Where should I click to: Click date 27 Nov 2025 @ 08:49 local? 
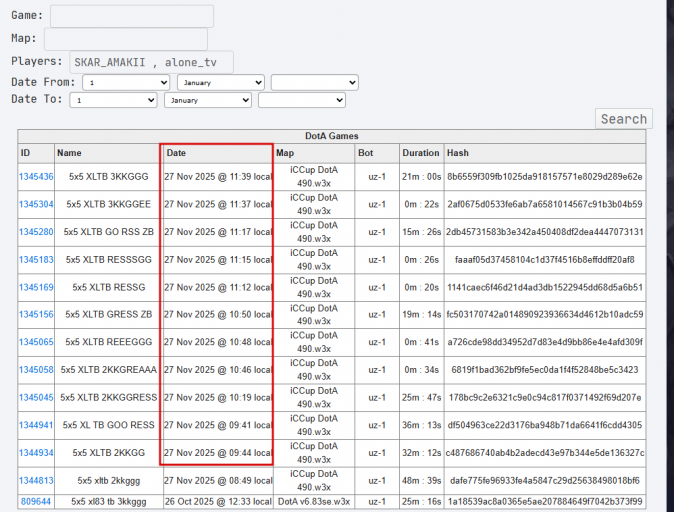[x=218, y=481]
